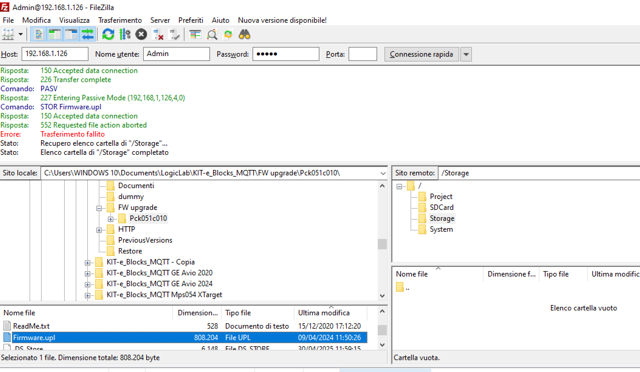Image resolution: width=640 pixels, height=372 pixels.
Task: Select the dummy folder in local tree
Action: click(131, 196)
